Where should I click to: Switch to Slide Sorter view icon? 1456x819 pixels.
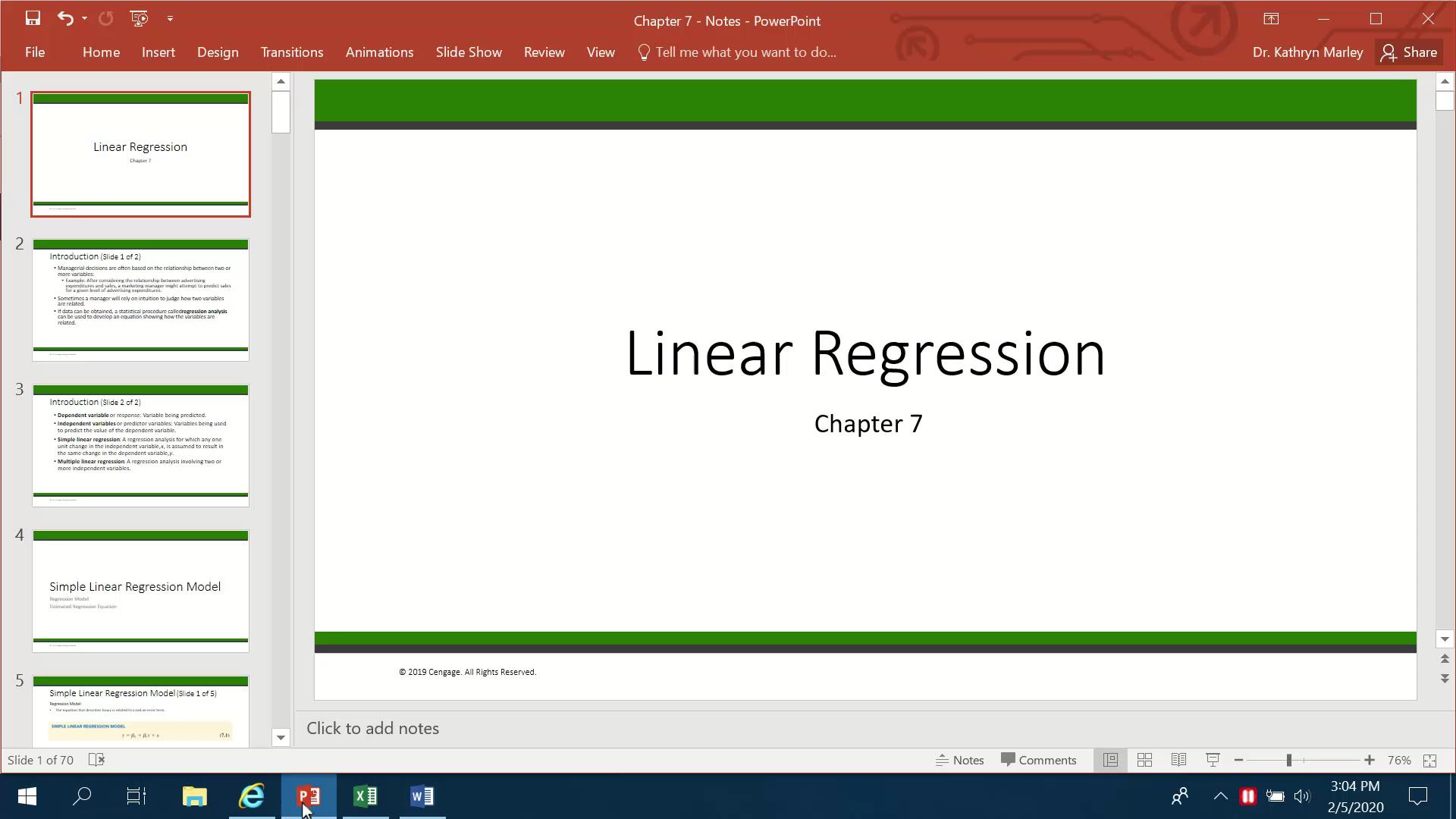(1144, 759)
